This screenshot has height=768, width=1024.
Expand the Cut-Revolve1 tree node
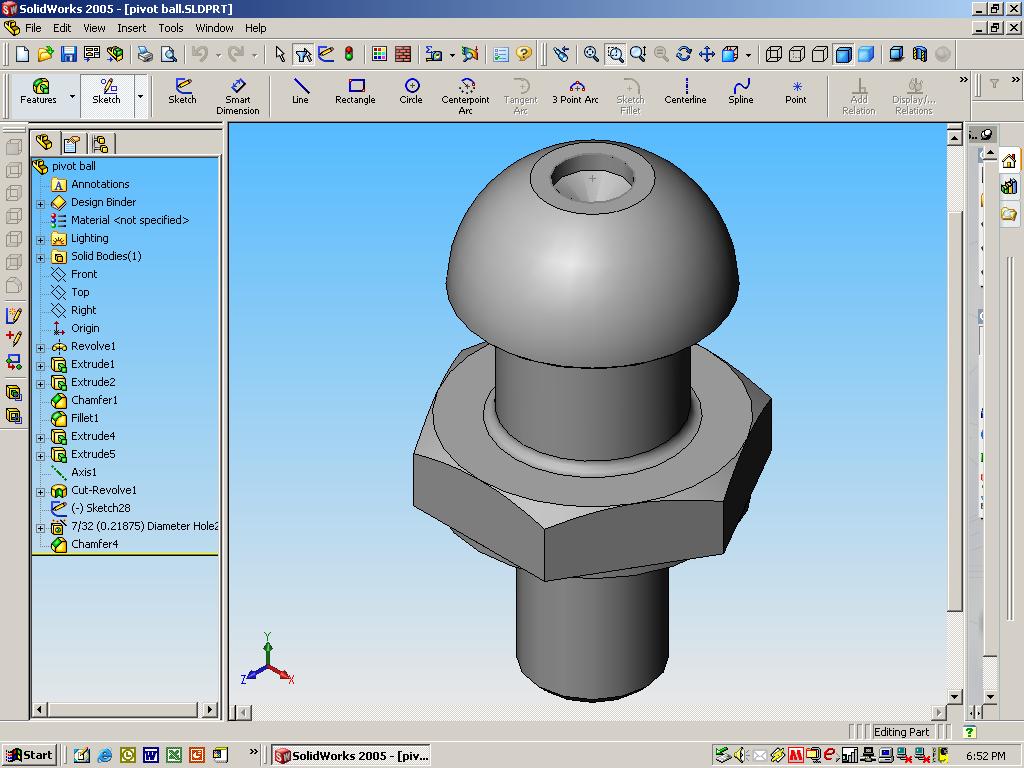(x=40, y=492)
